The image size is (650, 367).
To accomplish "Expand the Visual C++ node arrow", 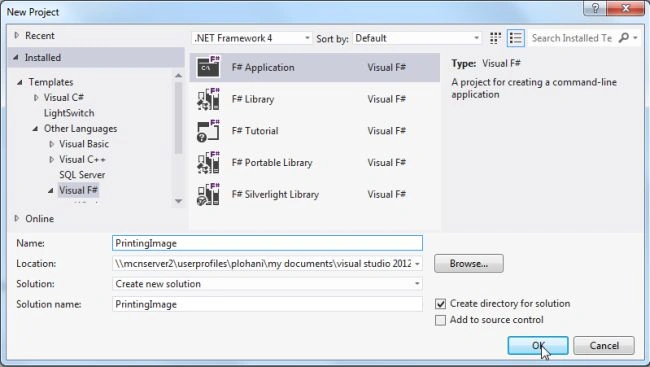I will [51, 160].
